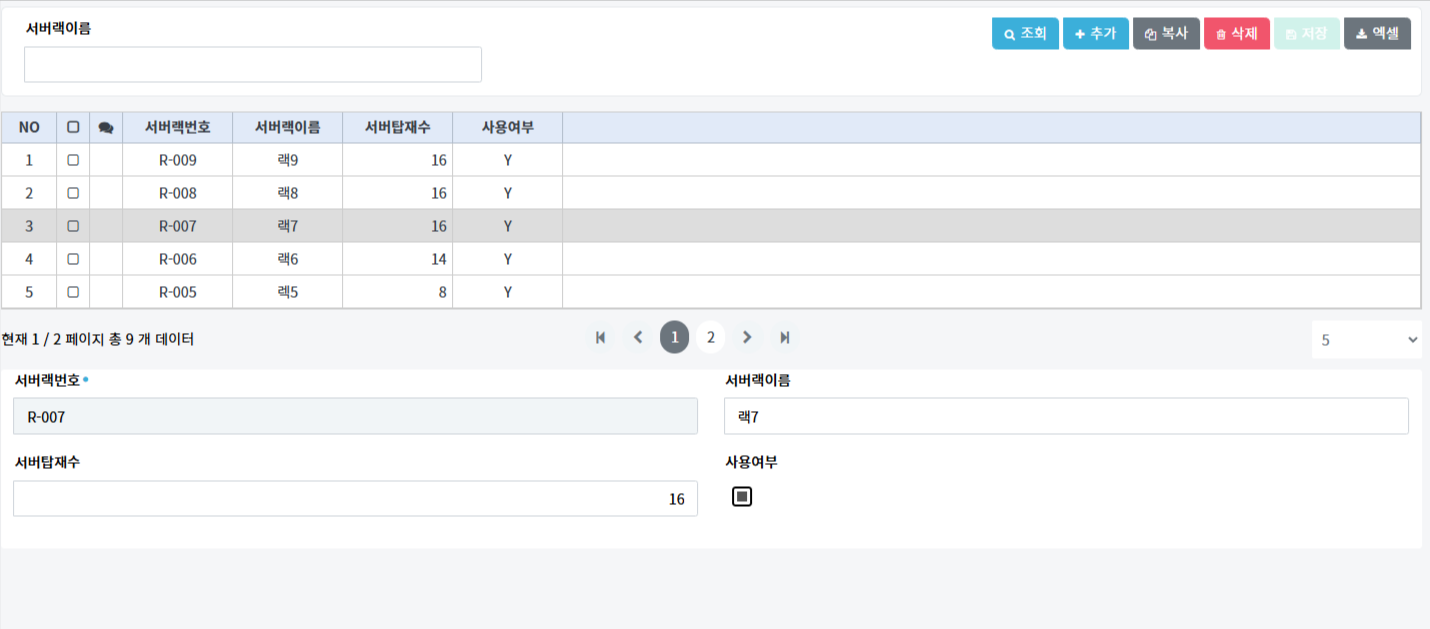Select the R-007 cell in table
The image size is (1430, 629).
point(178,226)
